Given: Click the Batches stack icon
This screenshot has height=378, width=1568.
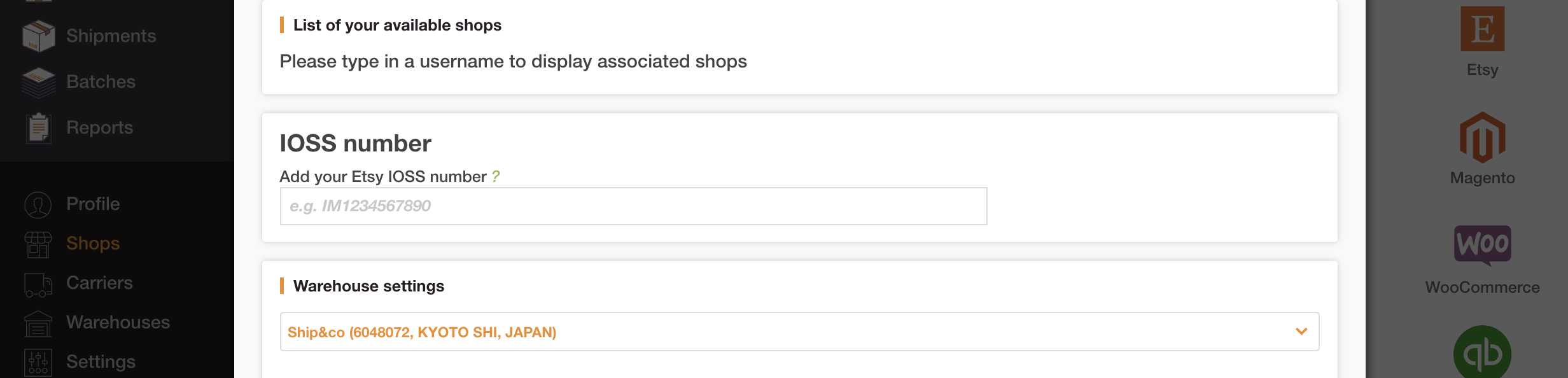Looking at the screenshot, I should click(38, 82).
